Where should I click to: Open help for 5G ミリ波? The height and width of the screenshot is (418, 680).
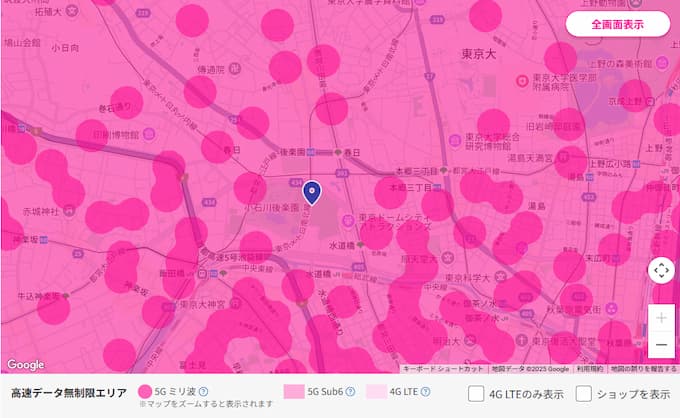tap(203, 392)
